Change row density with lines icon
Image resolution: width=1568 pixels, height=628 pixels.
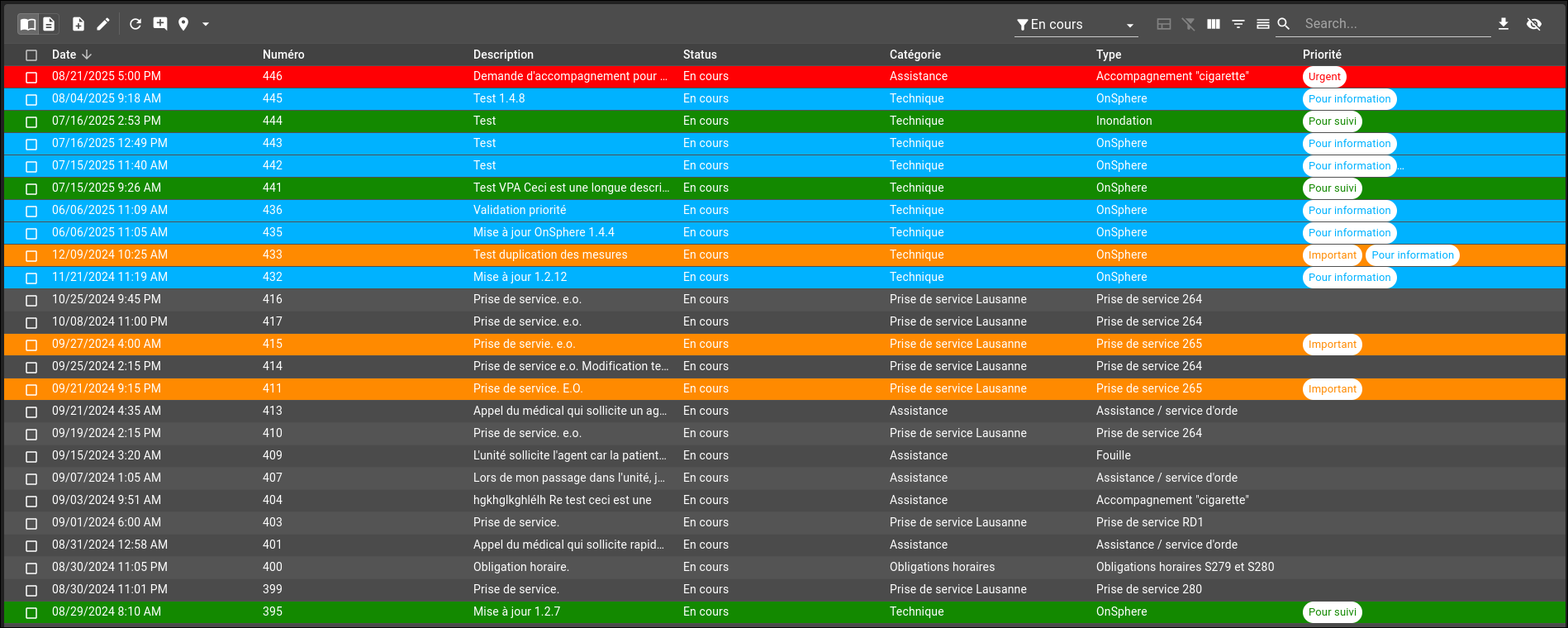[1263, 24]
